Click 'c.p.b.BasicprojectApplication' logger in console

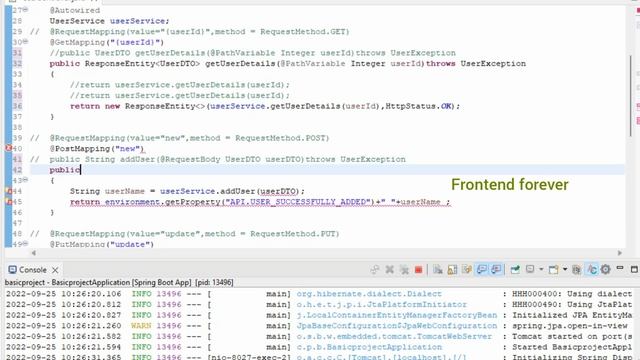tap(369, 347)
